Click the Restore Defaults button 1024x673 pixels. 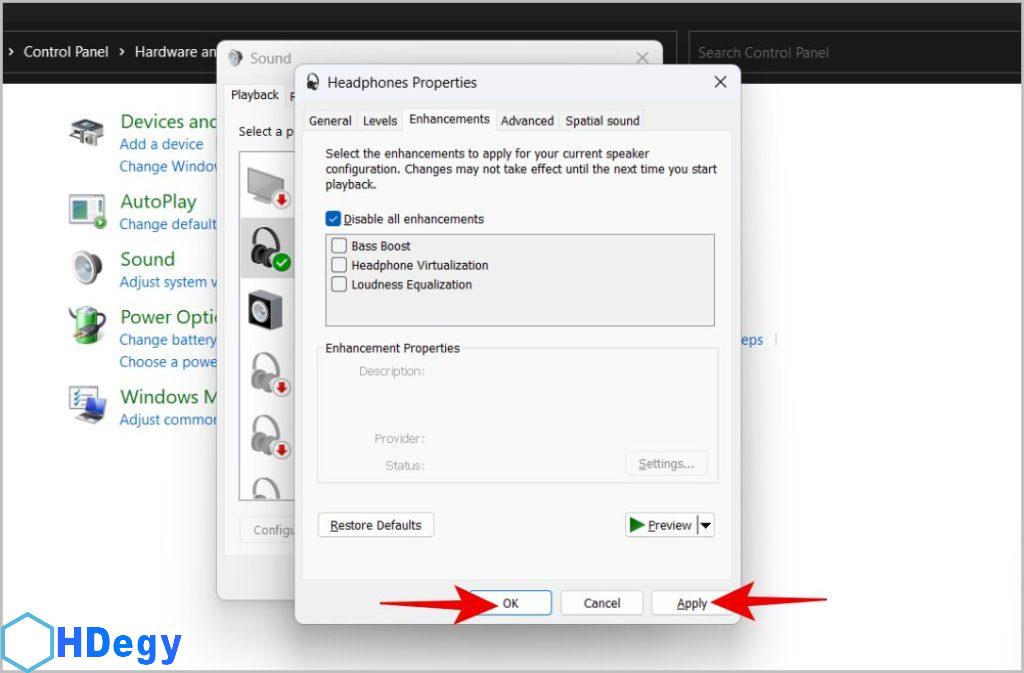pyautogui.click(x=376, y=525)
